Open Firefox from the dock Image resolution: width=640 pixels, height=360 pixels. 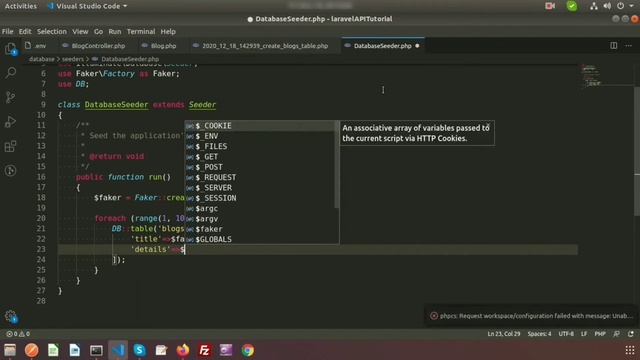pyautogui.click(x=183, y=350)
